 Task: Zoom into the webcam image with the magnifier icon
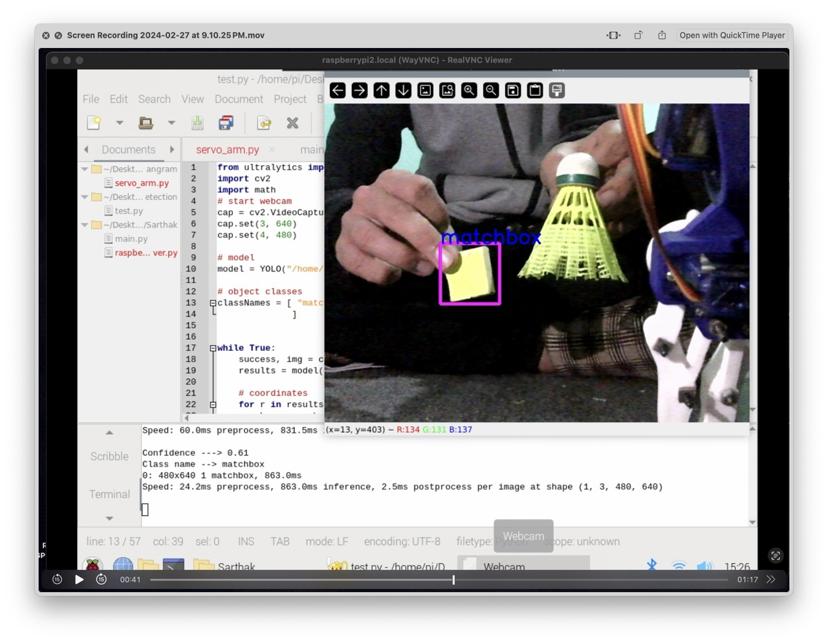pyautogui.click(x=469, y=91)
